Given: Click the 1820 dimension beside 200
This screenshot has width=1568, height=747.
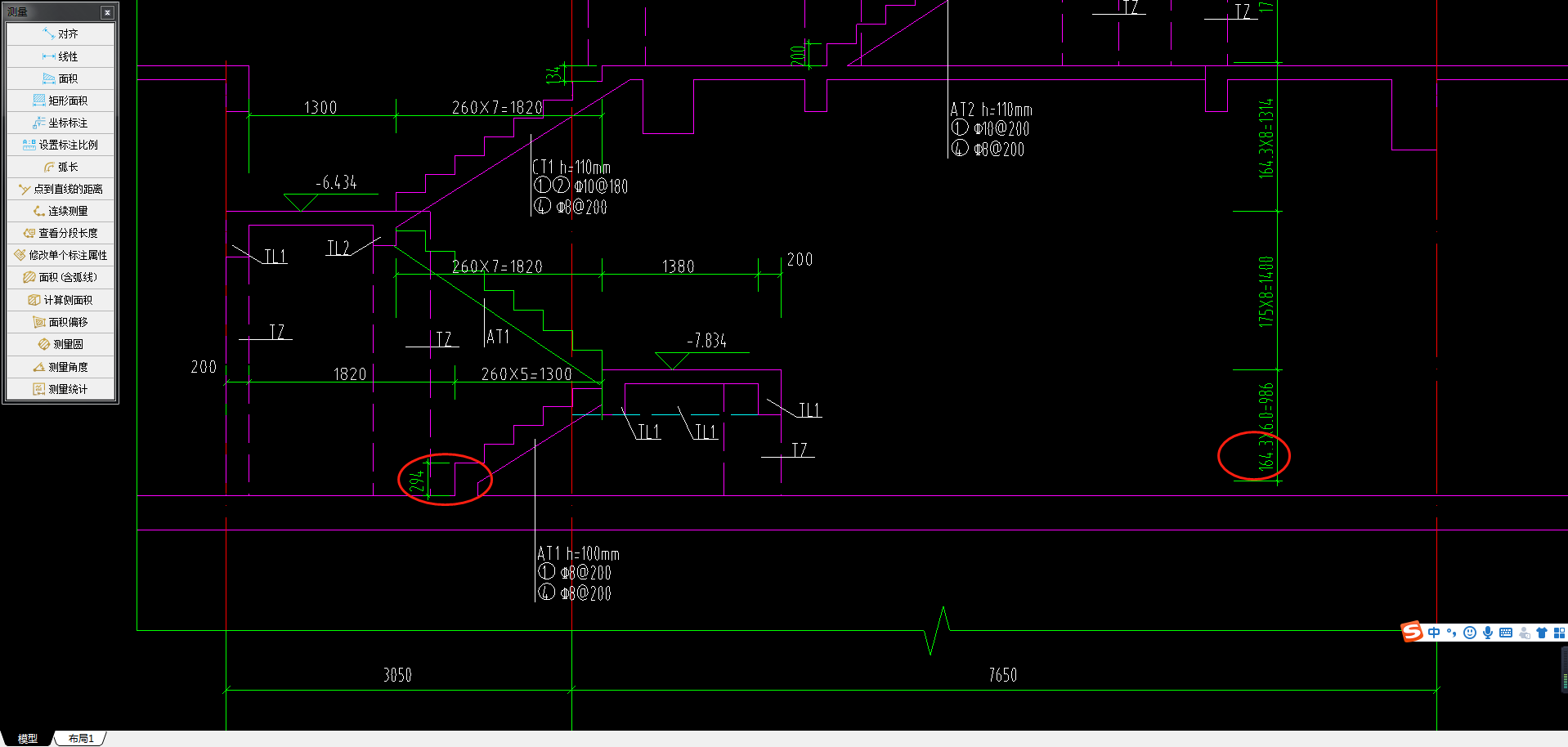Looking at the screenshot, I should click(x=350, y=374).
